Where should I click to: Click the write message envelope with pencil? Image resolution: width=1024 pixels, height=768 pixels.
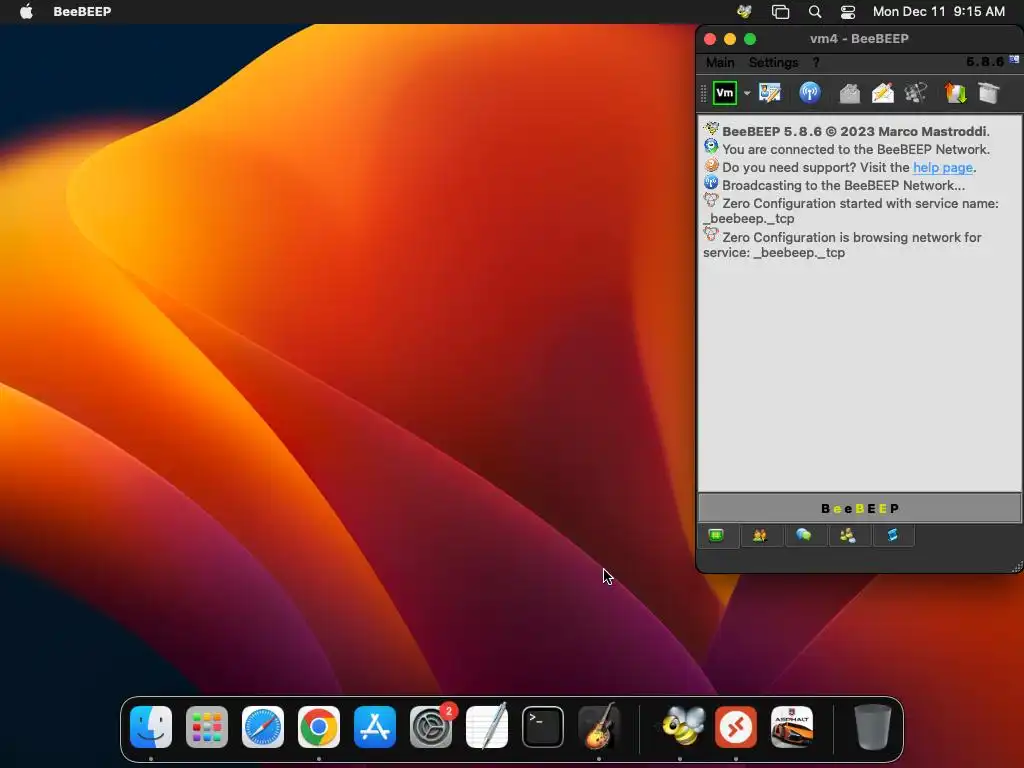click(882, 93)
